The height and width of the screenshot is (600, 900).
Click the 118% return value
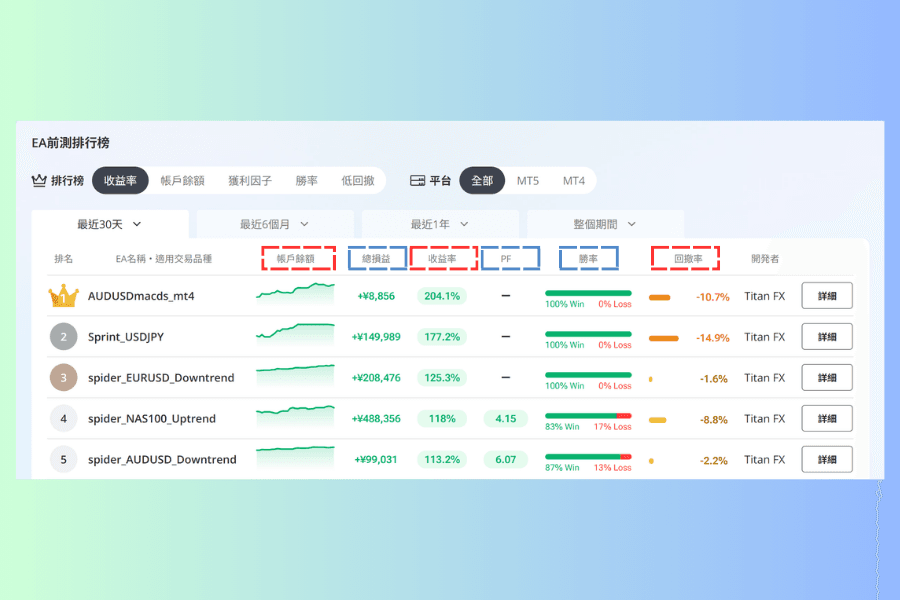coord(442,419)
